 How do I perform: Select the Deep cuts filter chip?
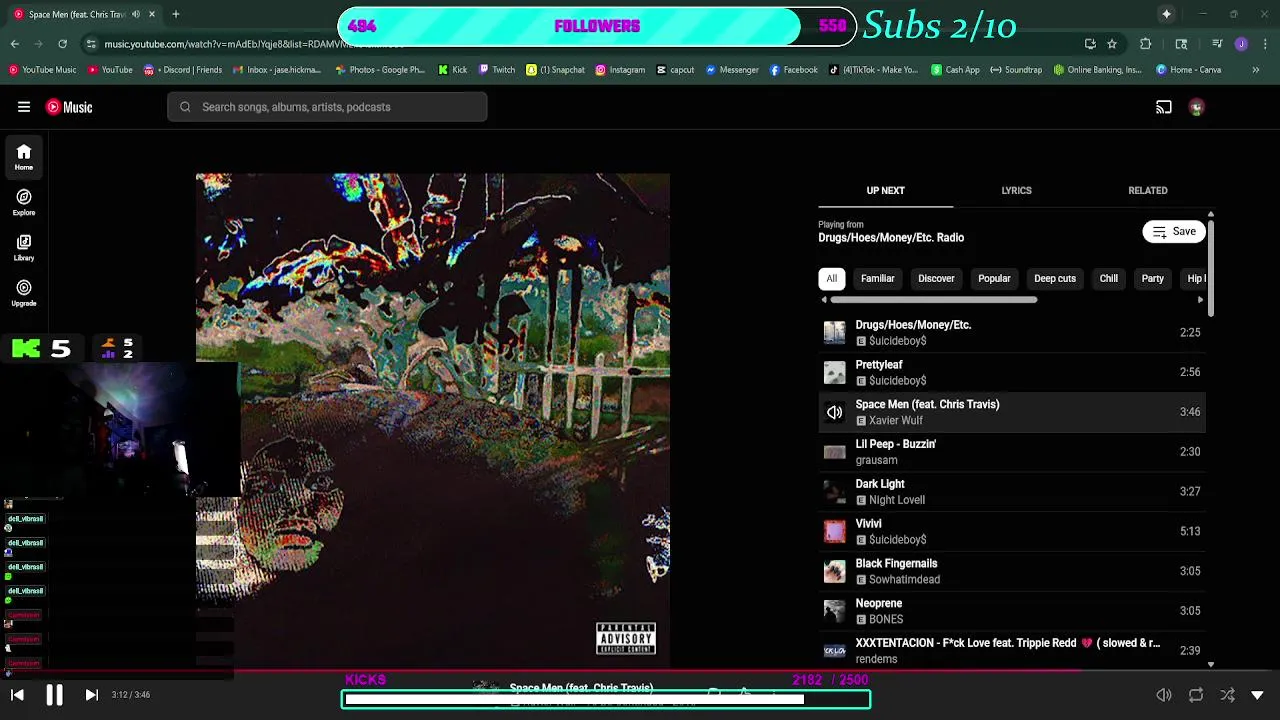[x=1055, y=279]
